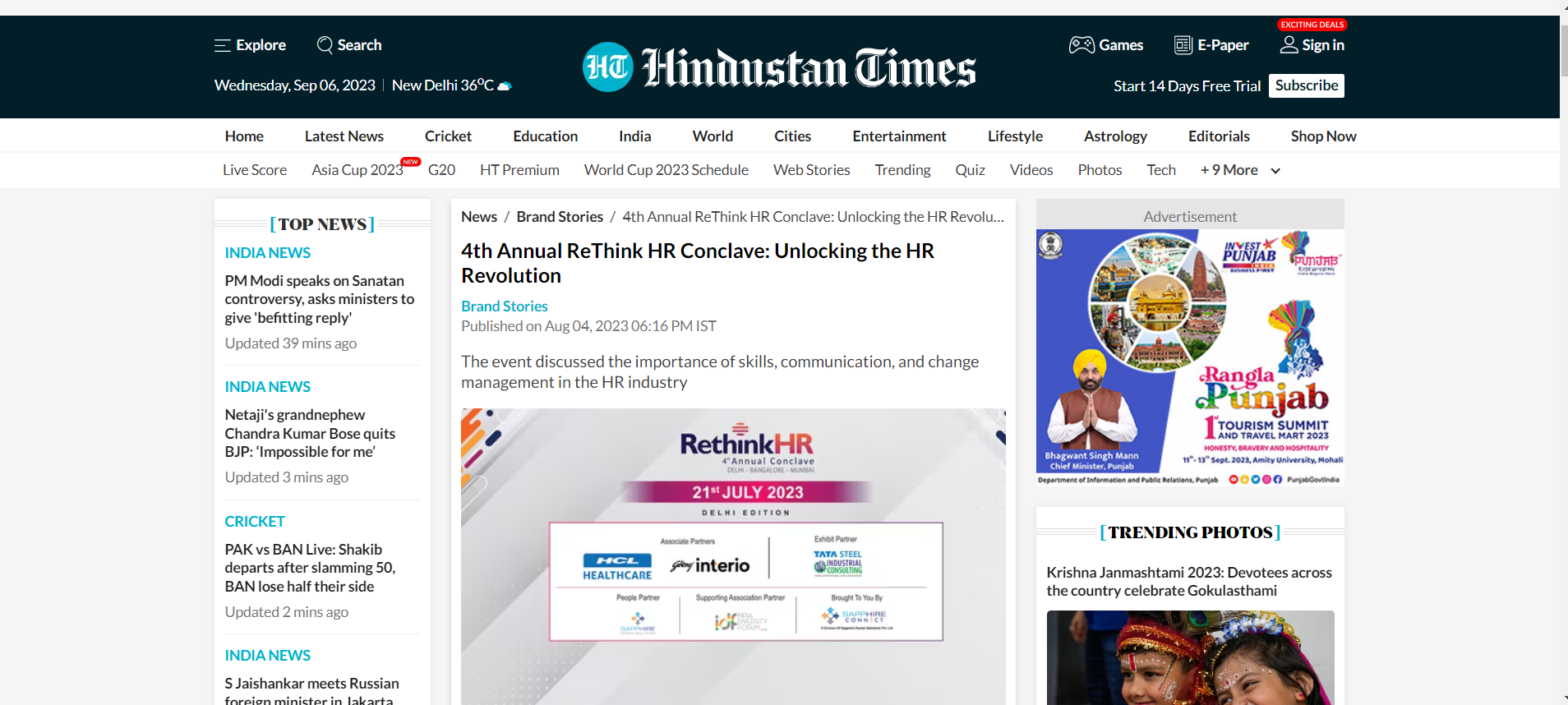Open the Quiz link
The image size is (1568, 705).
[970, 170]
